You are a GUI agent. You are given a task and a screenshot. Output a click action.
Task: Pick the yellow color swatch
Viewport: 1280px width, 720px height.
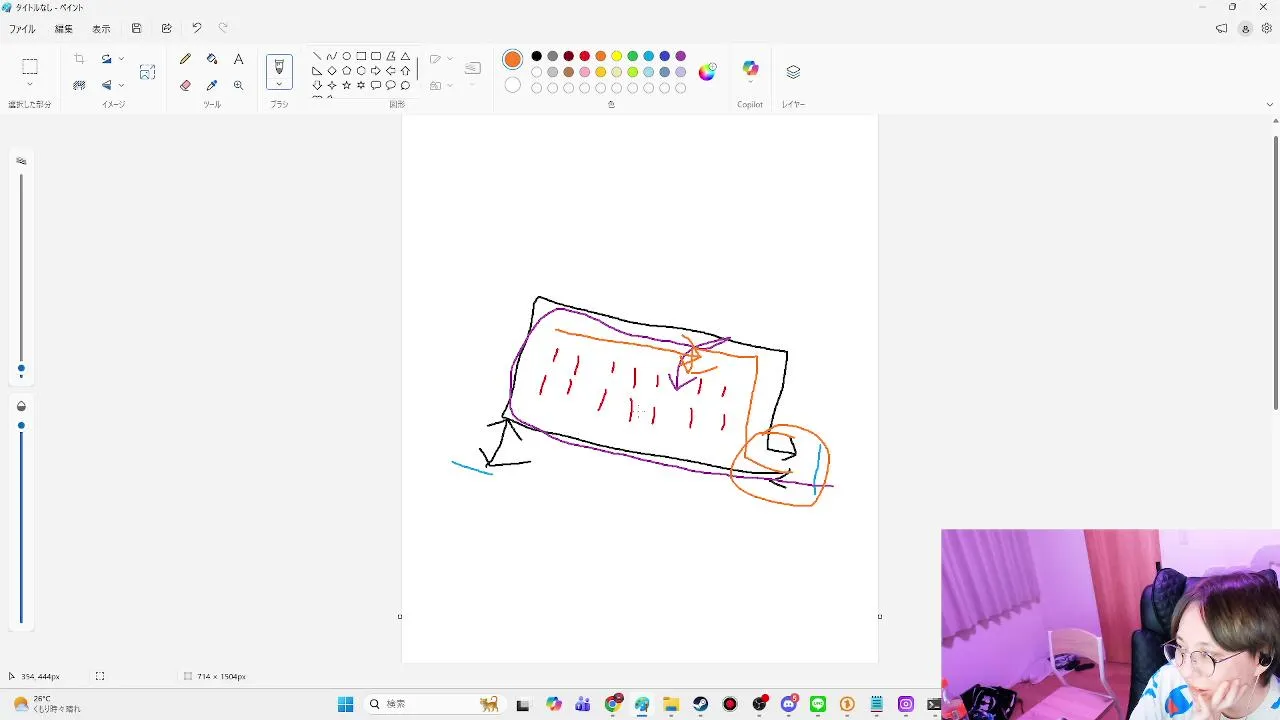[617, 56]
